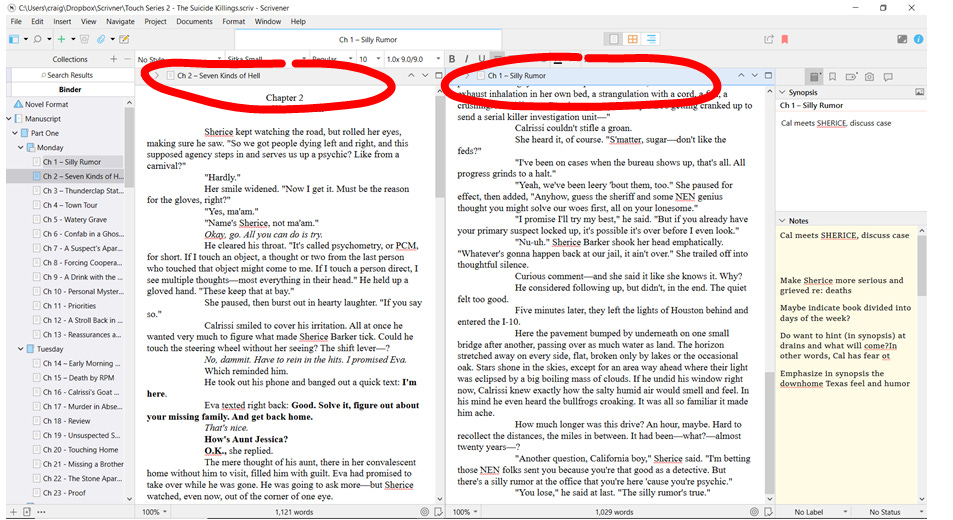Click the Compile export icon
The image size is (953, 520).
point(769,39)
